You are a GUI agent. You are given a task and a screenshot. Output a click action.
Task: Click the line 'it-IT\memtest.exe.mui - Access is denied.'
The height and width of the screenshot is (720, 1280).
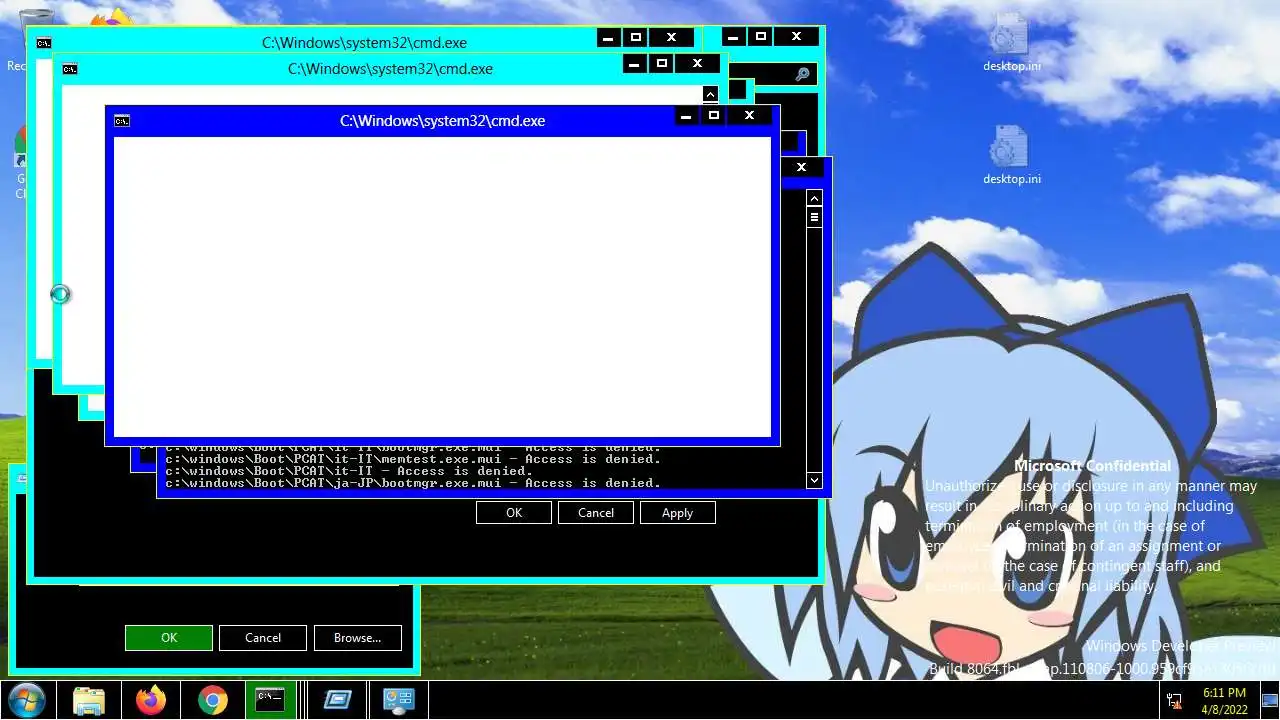point(413,459)
